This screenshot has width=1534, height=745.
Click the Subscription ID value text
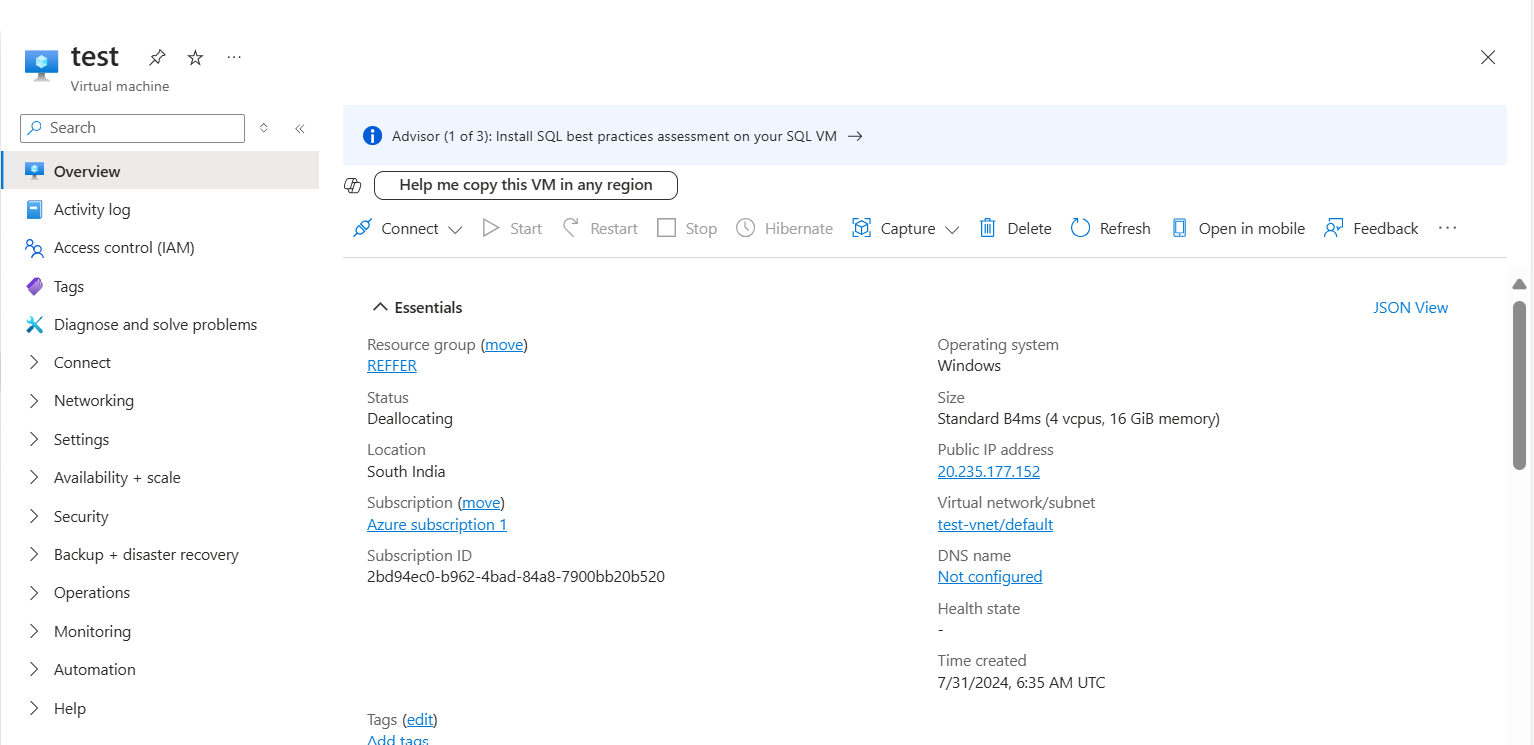pyautogui.click(x=516, y=576)
